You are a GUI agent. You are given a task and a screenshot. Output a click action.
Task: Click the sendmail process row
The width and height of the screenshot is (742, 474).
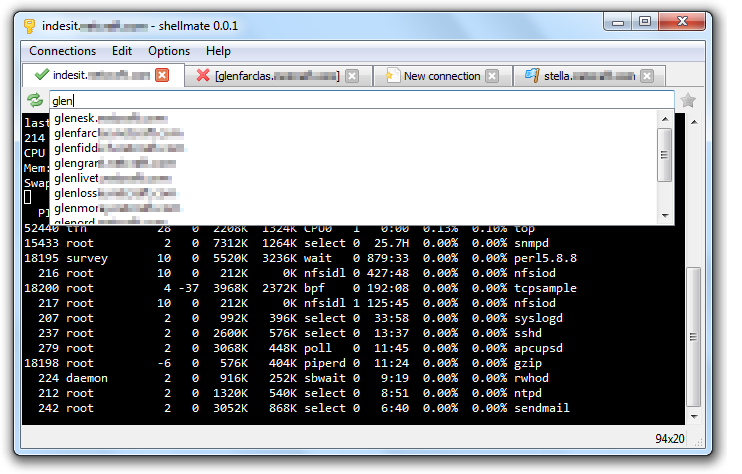click(x=297, y=408)
